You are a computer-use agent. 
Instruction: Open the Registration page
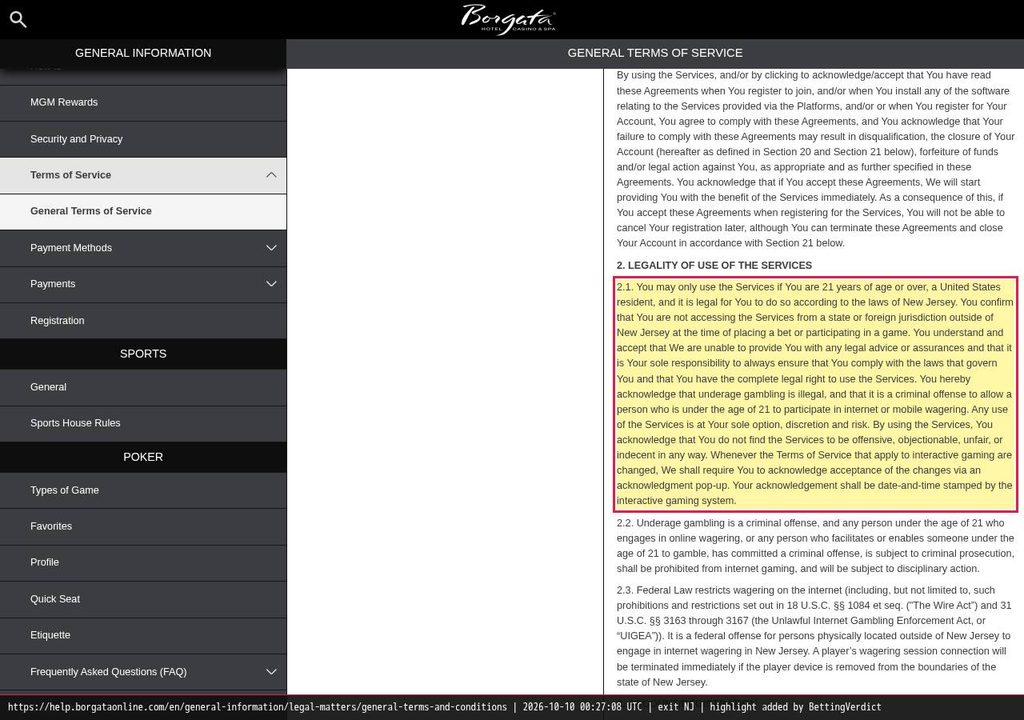coord(143,321)
